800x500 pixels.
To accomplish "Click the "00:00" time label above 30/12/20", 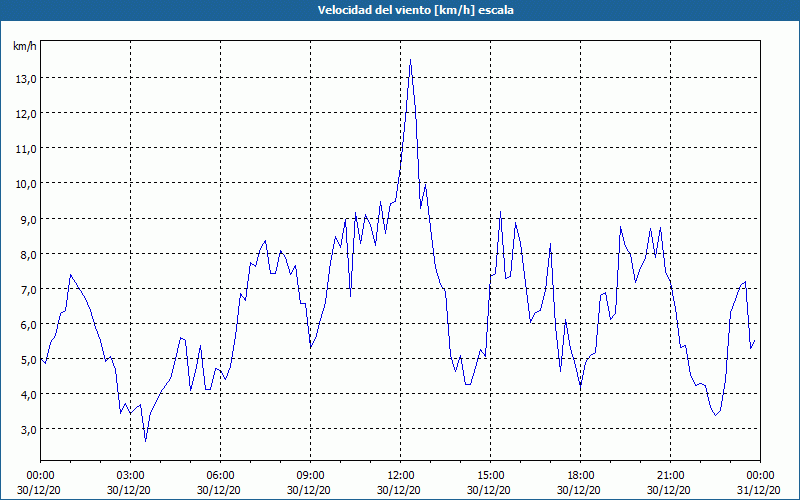I will point(40,476).
